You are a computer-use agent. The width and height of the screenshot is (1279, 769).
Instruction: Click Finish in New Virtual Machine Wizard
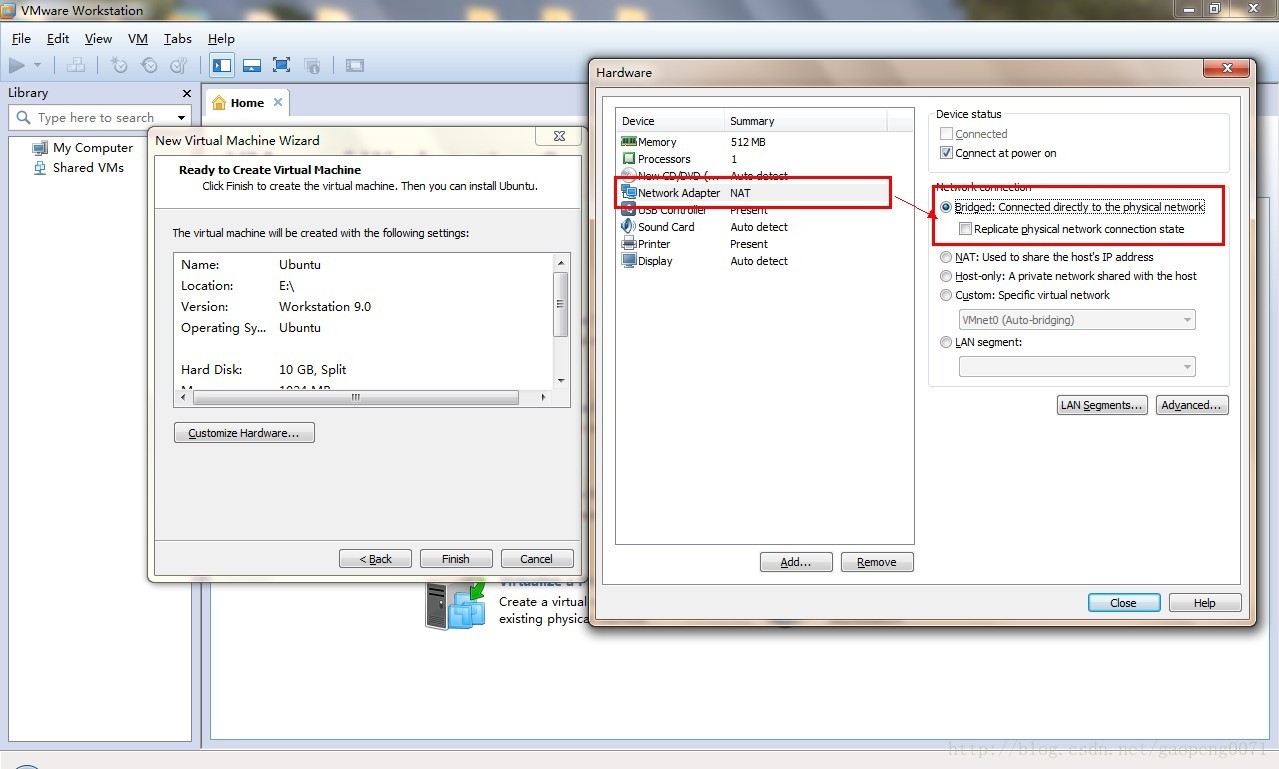[x=456, y=559]
